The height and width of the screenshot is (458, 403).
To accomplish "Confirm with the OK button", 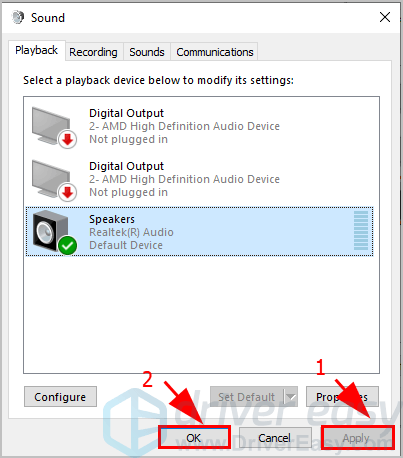I will point(194,438).
